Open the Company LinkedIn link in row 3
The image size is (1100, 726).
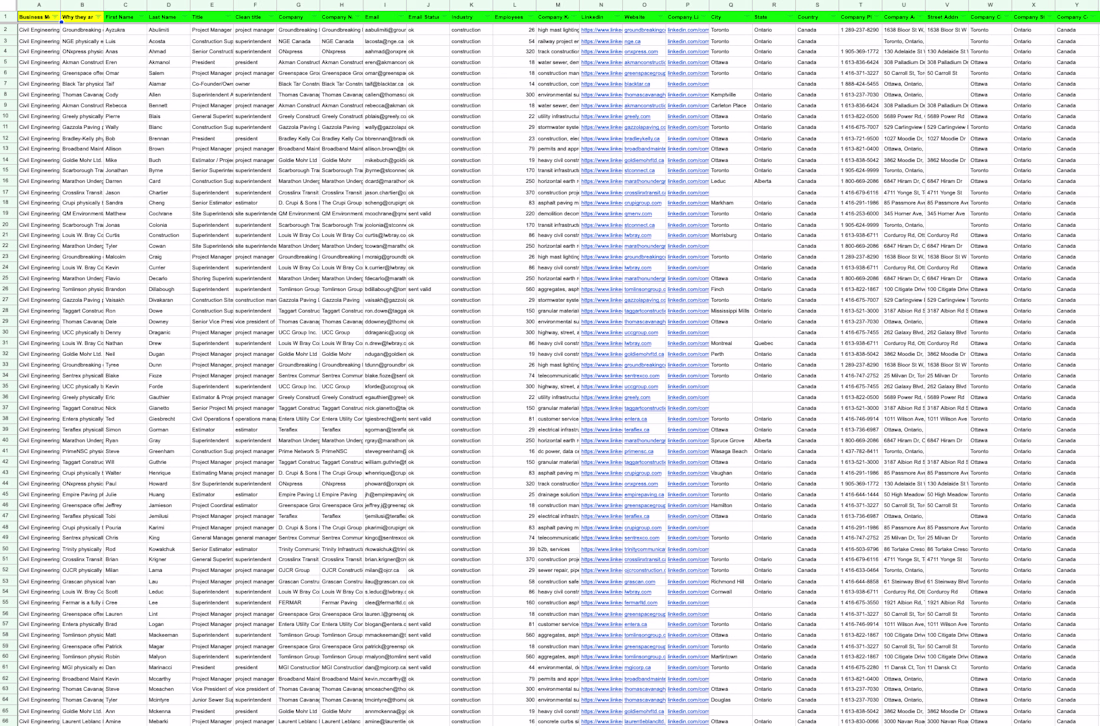[688, 41]
